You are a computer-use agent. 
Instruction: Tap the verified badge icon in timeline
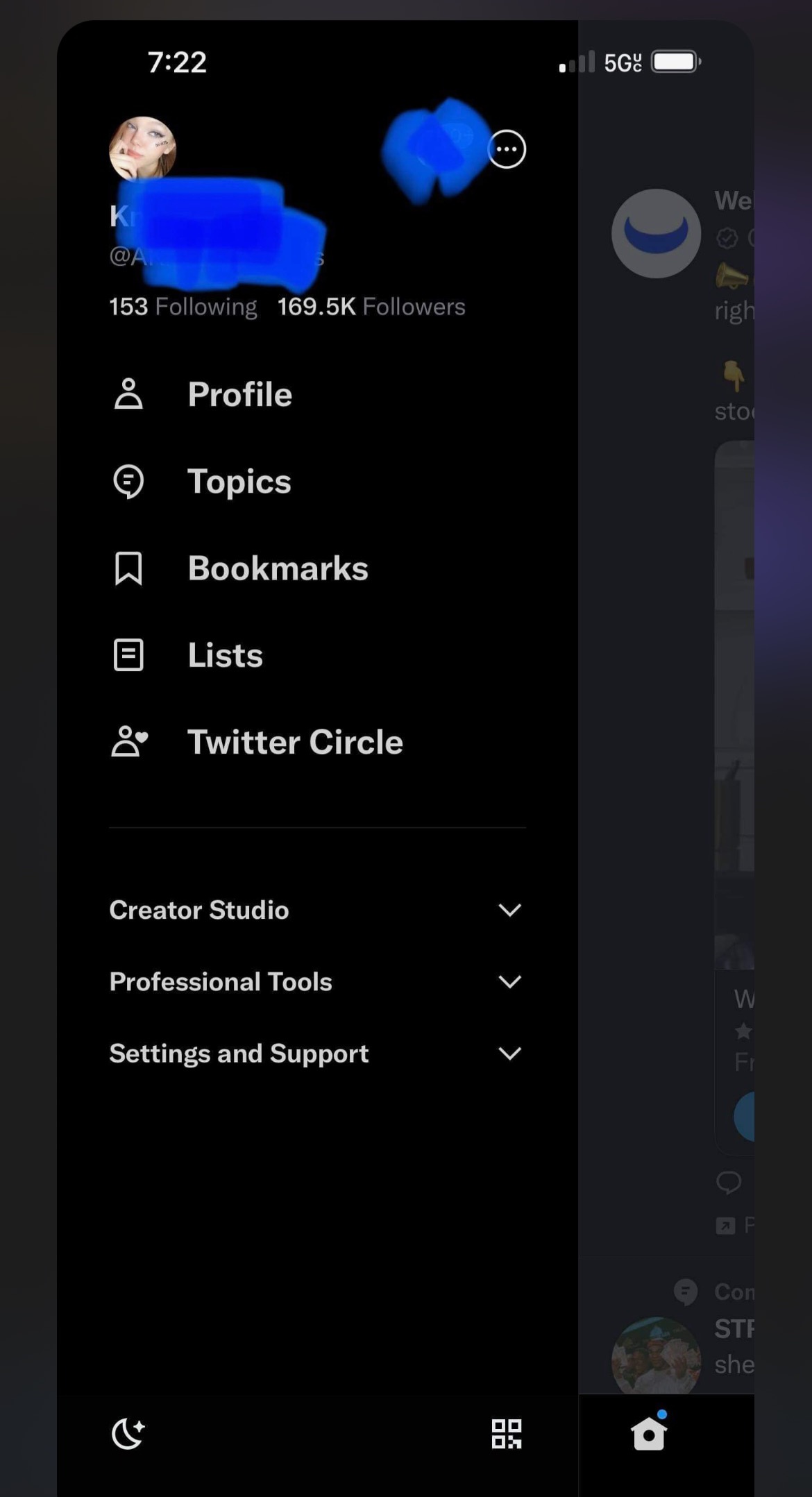click(x=727, y=238)
